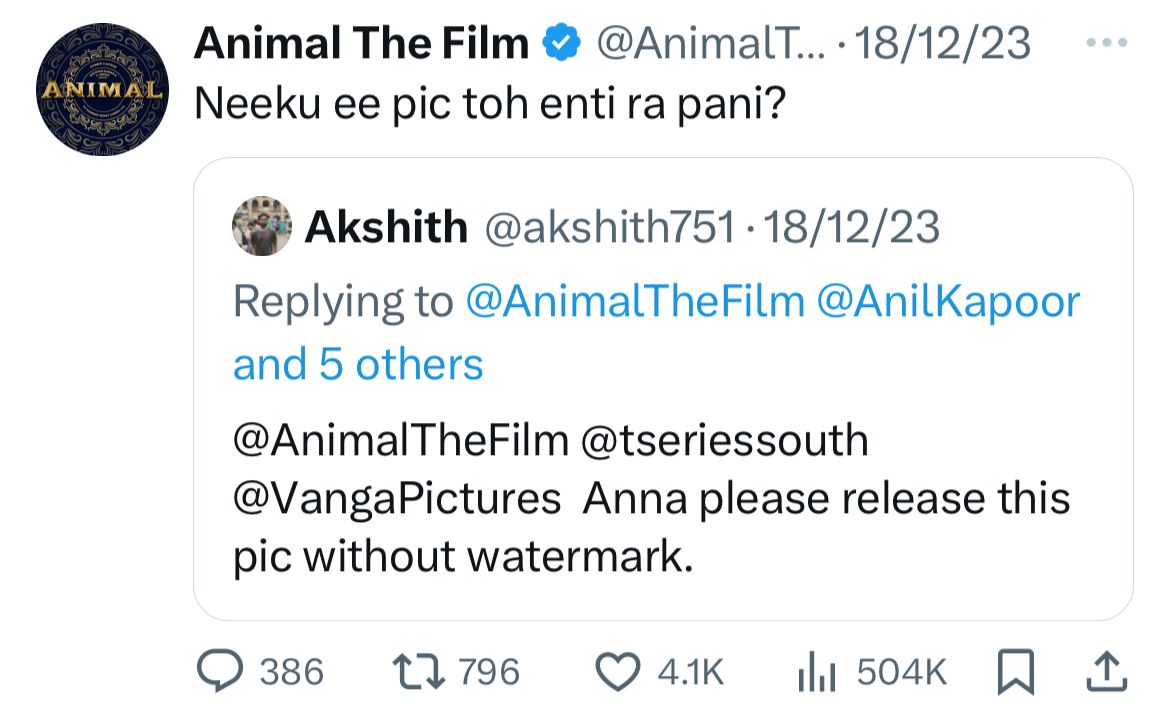Image resolution: width=1170 pixels, height=710 pixels.
Task: Like the tweet with the heart icon
Action: [x=620, y=671]
